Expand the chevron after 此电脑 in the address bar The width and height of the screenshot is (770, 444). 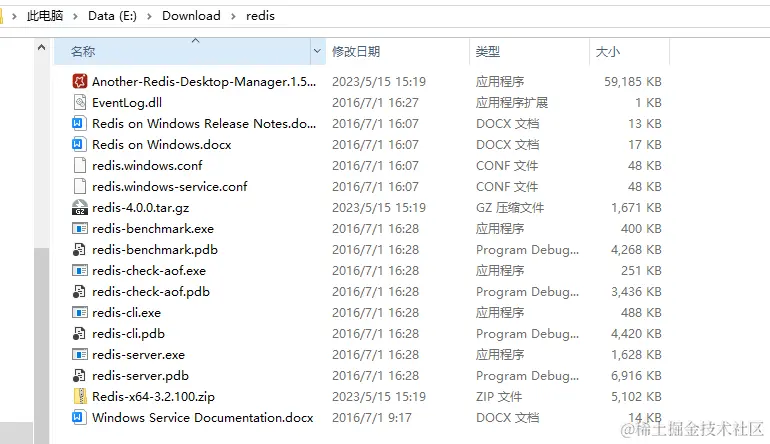click(75, 16)
